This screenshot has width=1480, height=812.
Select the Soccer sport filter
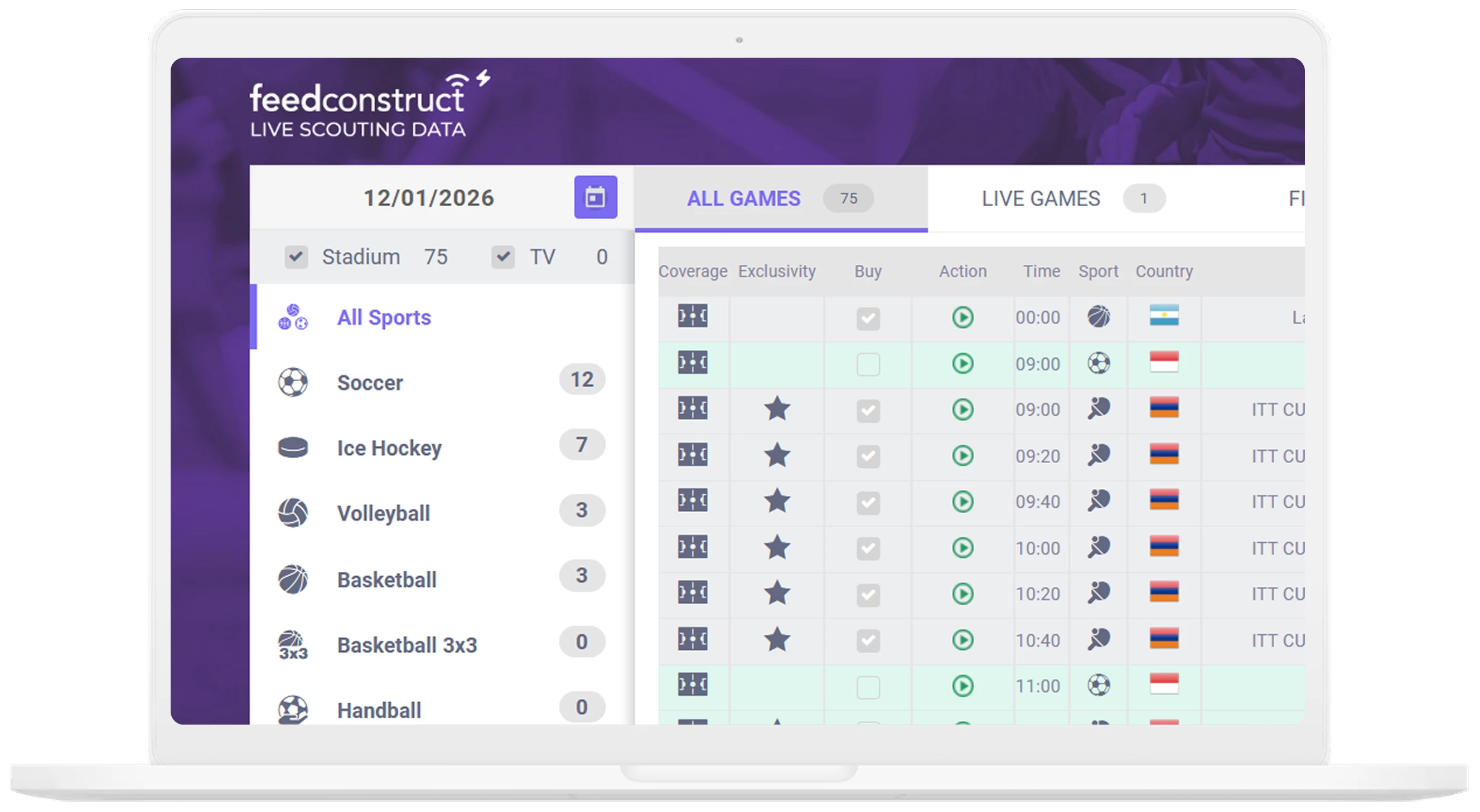point(370,382)
